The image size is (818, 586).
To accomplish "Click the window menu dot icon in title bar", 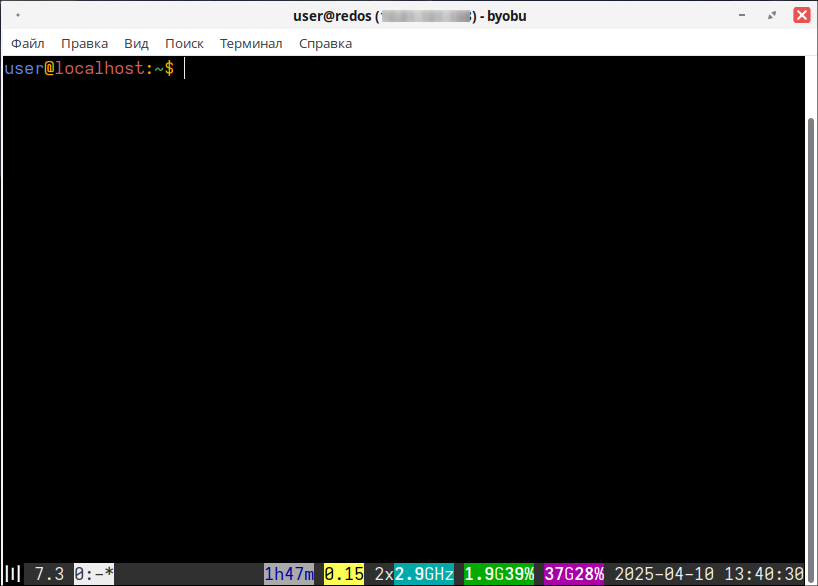I will (18, 15).
